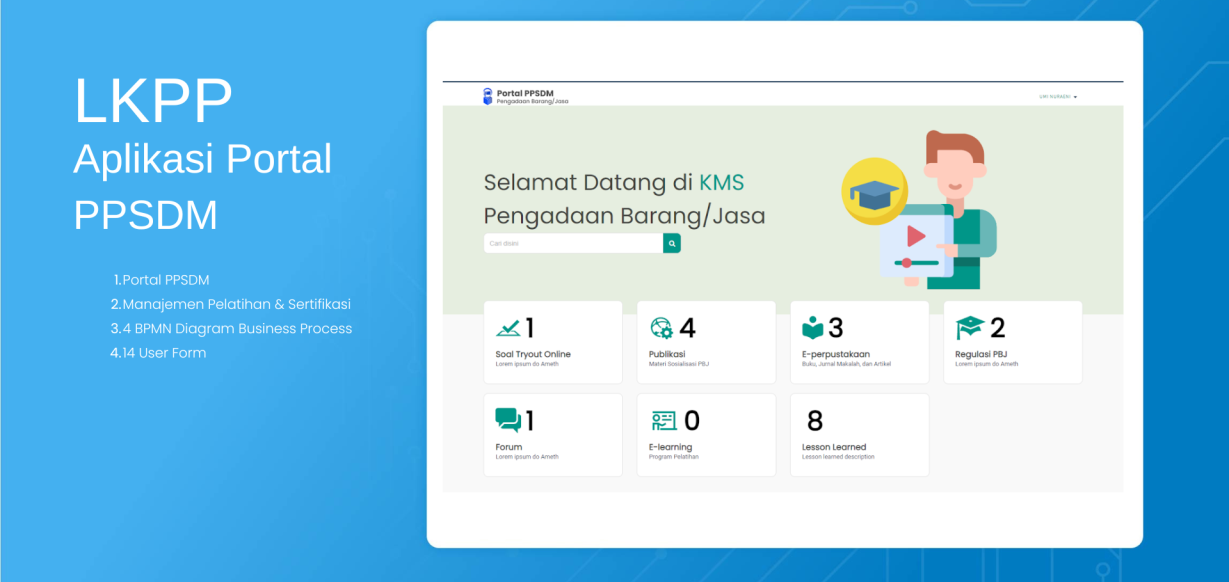1229x582 pixels.
Task: Click the red play button in illustration
Action: pyautogui.click(x=915, y=236)
